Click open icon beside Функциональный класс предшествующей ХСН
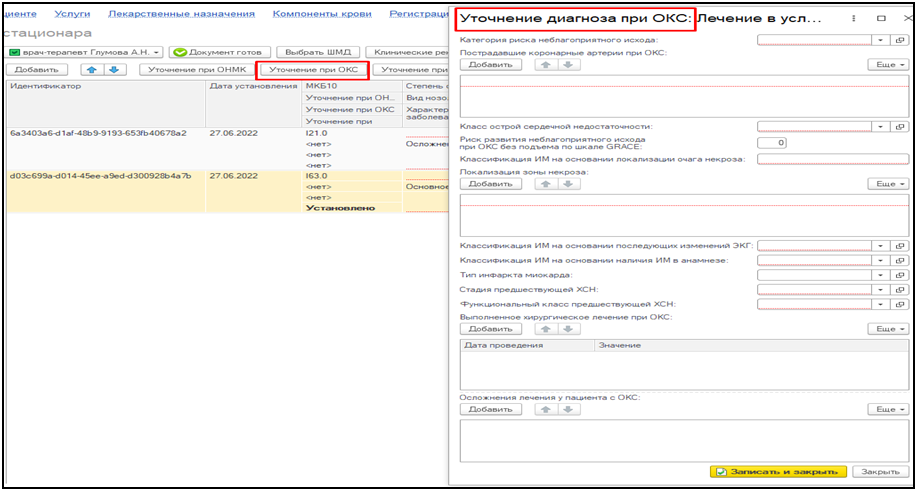 pos(900,304)
